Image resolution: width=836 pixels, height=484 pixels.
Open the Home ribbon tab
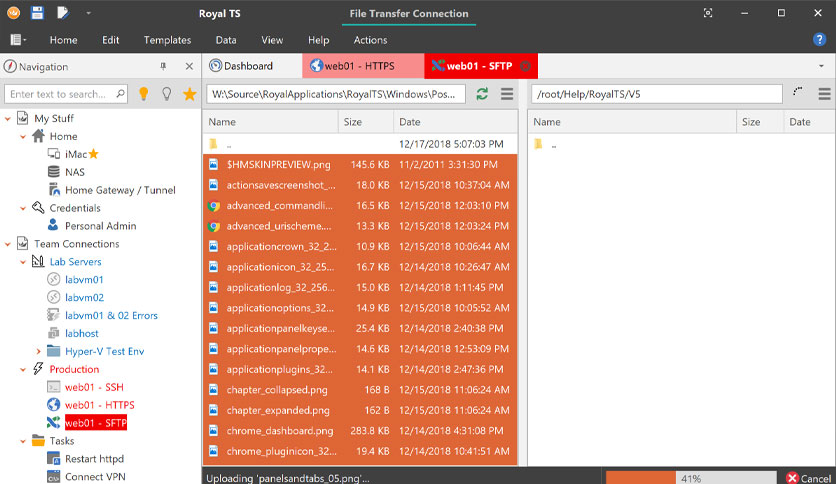tap(63, 40)
